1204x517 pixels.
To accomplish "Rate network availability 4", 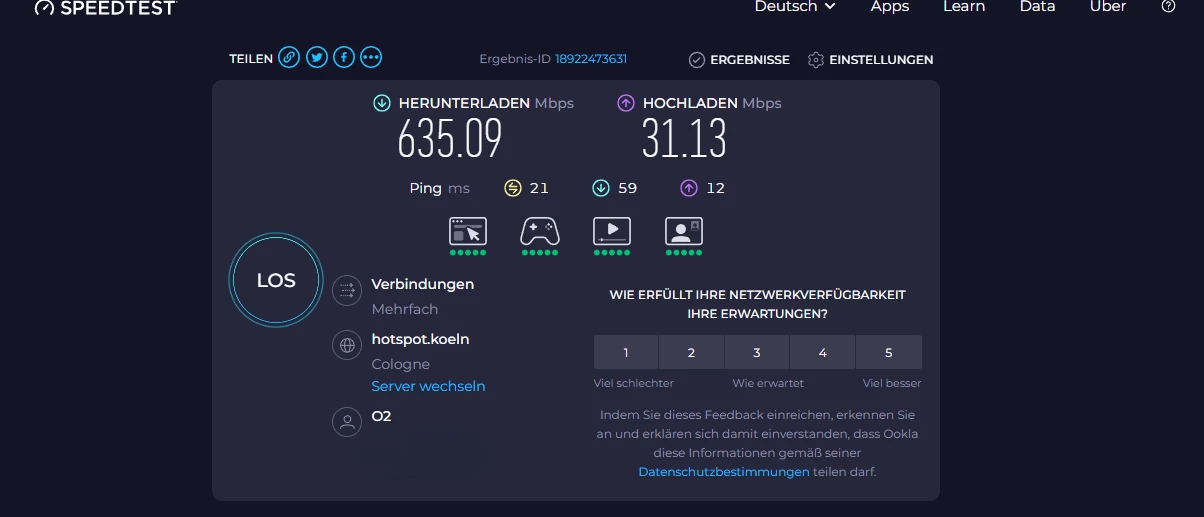I will [x=823, y=352].
